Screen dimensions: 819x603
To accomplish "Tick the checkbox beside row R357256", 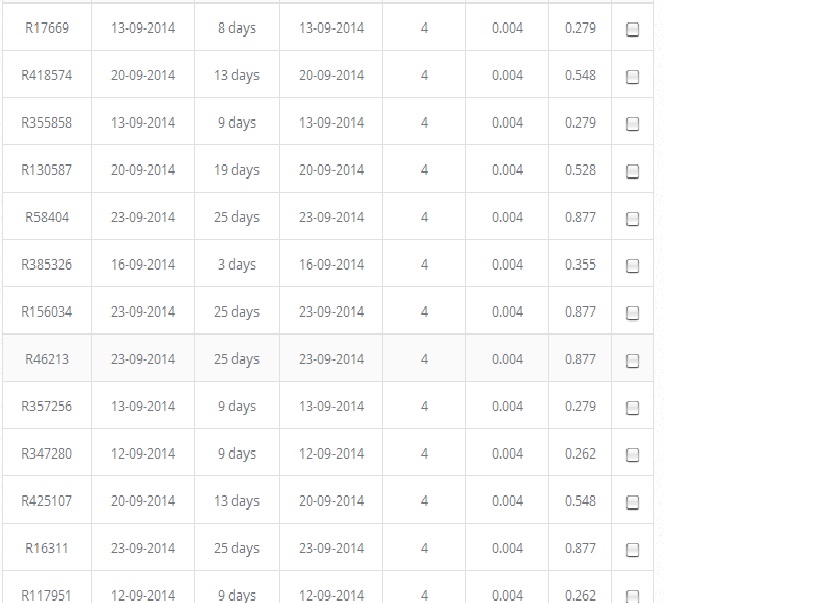I will (632, 408).
